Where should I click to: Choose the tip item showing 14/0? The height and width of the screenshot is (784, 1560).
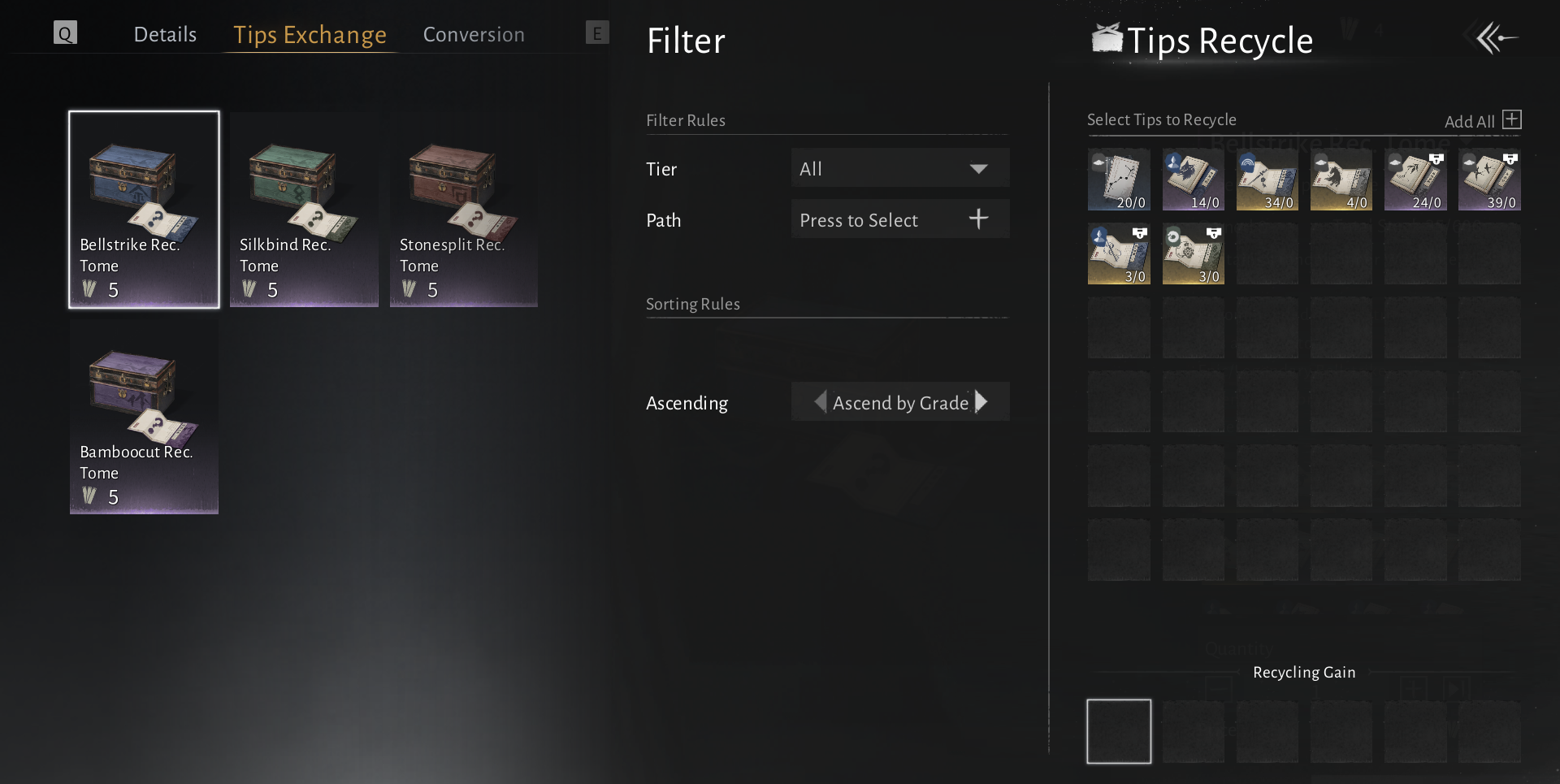click(x=1193, y=180)
